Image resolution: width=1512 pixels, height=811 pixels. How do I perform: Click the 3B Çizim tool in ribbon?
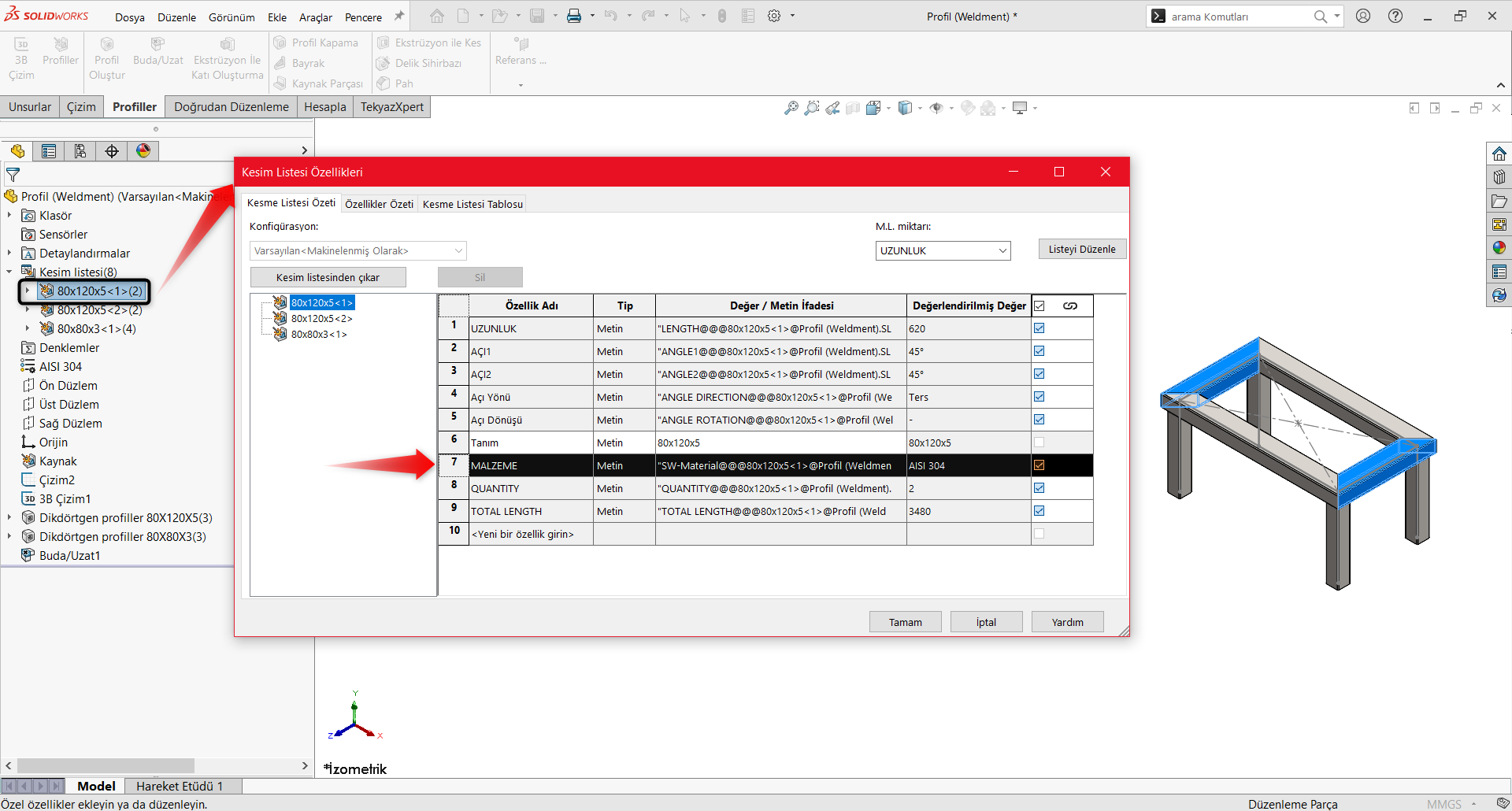(21, 59)
